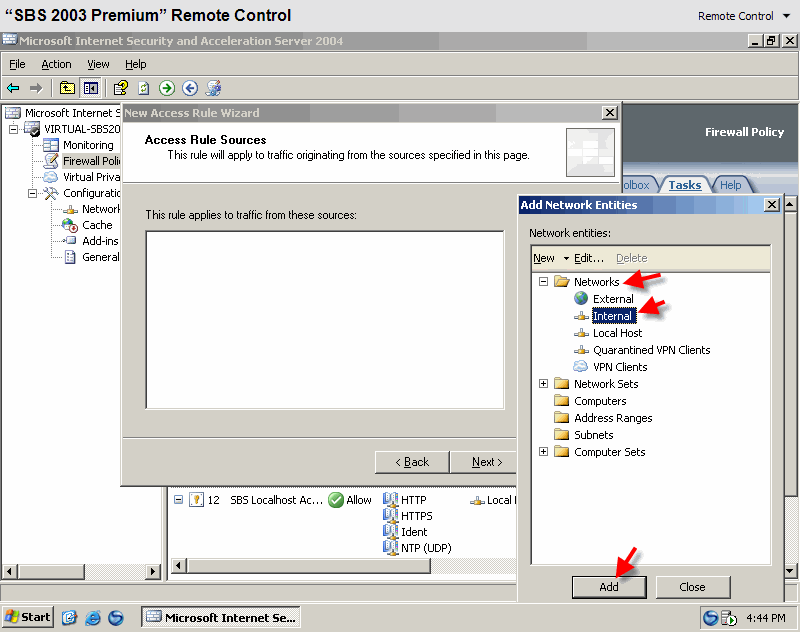Open the File menu
Screen dimensions: 800x632
(x=17, y=64)
